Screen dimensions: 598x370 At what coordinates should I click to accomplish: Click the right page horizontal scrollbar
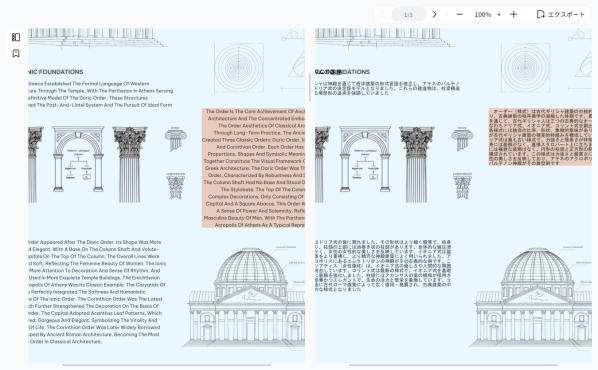[453, 365]
